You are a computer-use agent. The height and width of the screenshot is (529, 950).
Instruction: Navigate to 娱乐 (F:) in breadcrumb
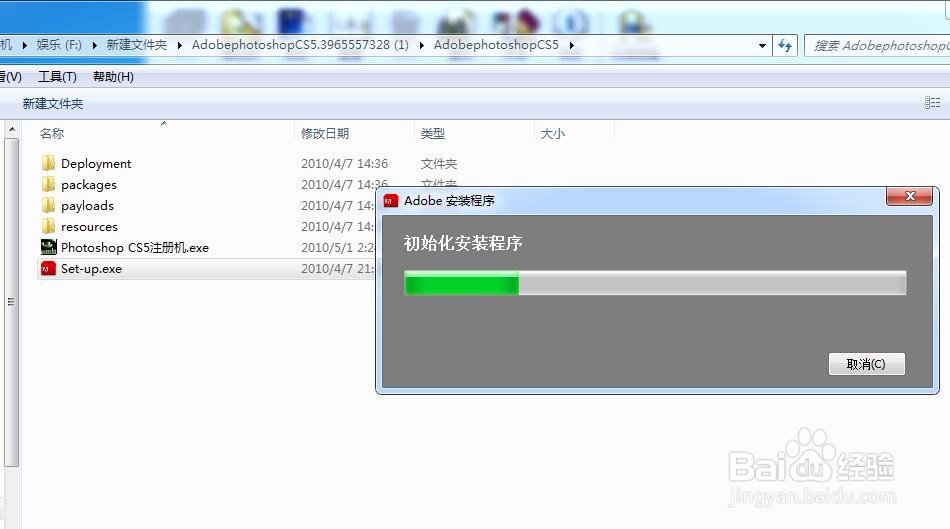[59, 45]
